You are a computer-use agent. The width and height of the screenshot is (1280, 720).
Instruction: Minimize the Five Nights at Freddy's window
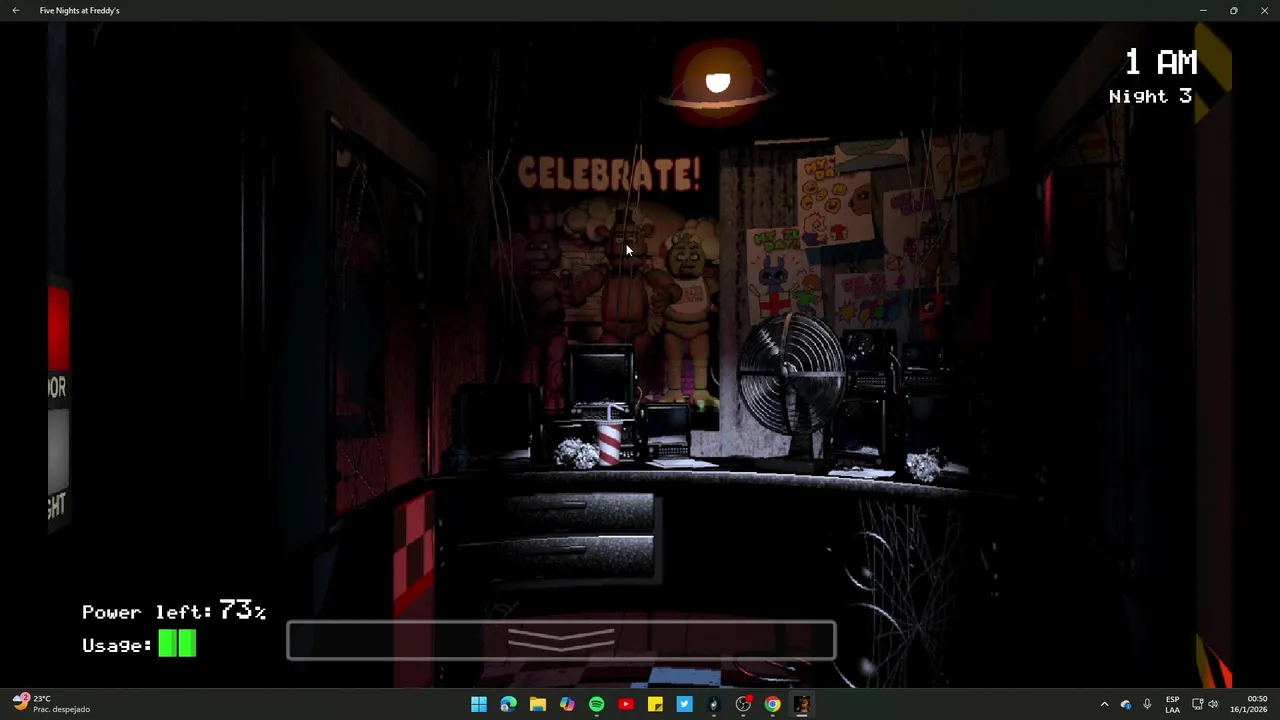1203,10
